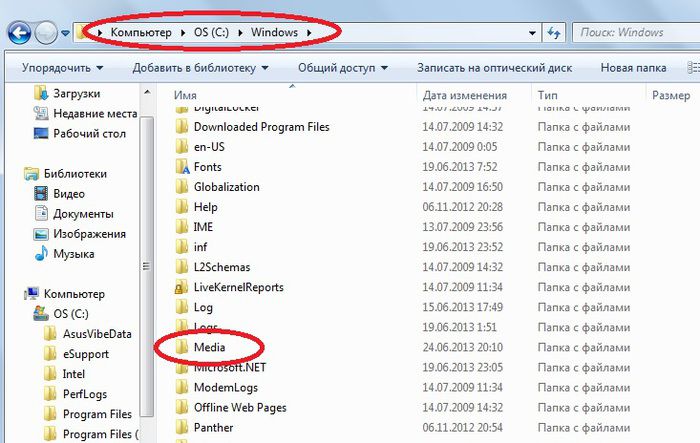Image resolution: width=700 pixels, height=443 pixels.
Task: Select the locked LiveKernelReports folder icon
Action: click(x=181, y=287)
